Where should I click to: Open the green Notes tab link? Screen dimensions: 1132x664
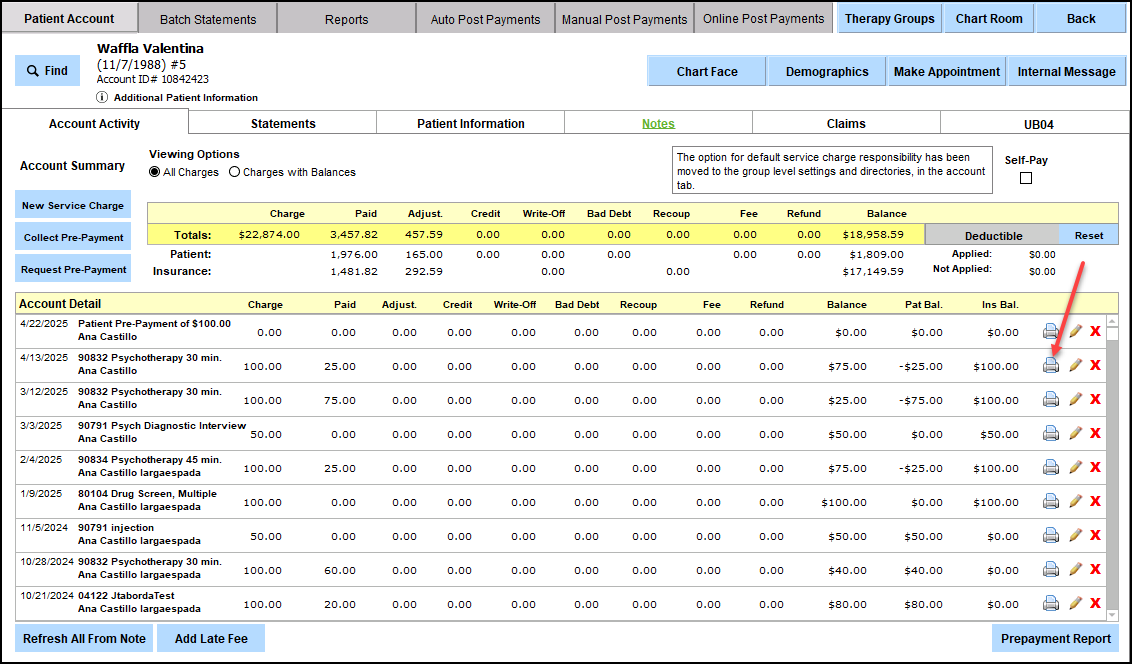click(658, 124)
